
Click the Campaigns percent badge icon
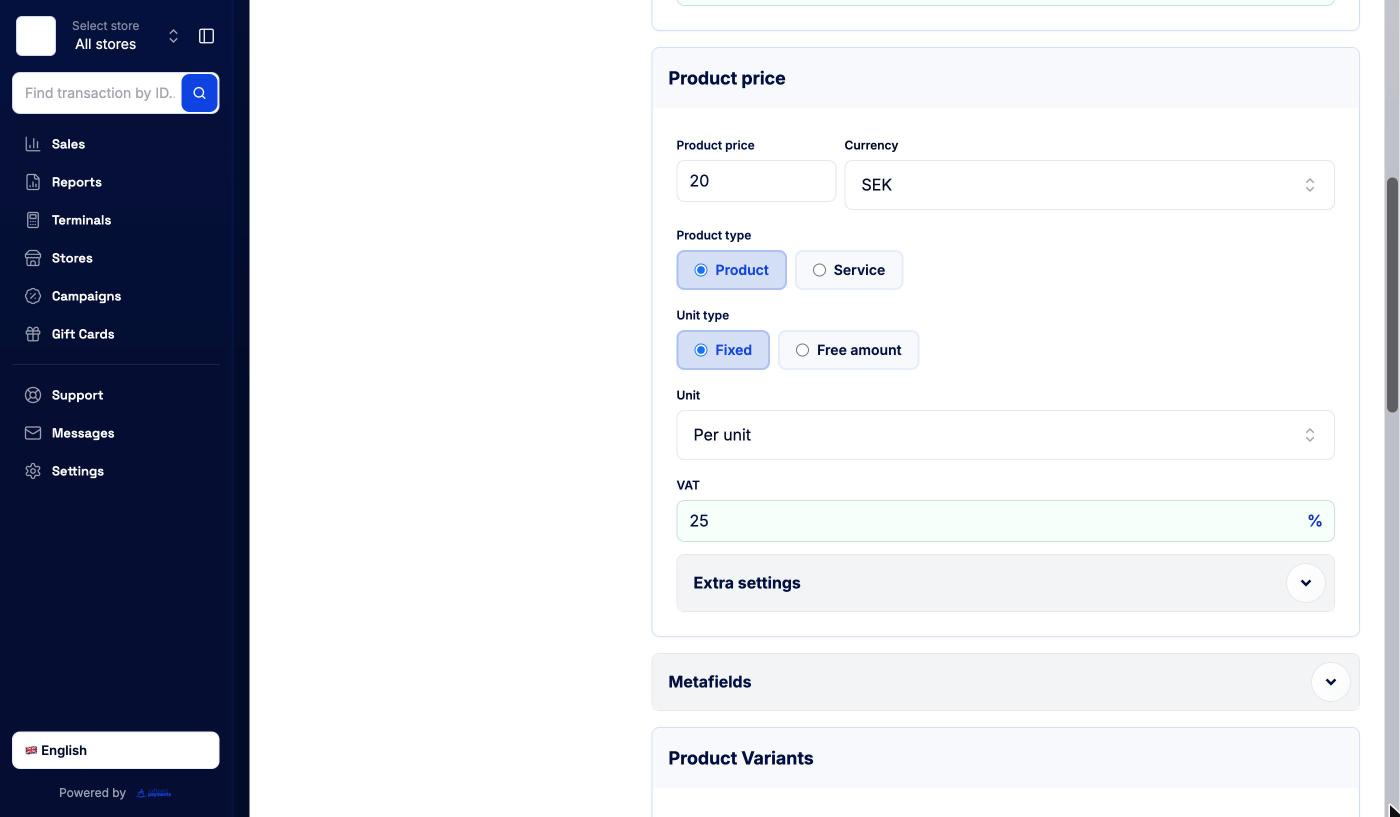[33, 296]
